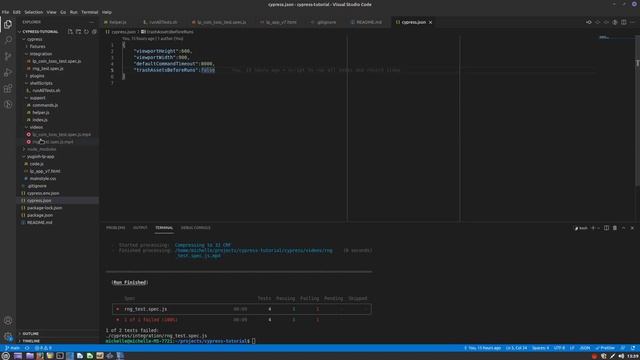The image size is (640, 360).
Task: Switch to the PROBLEMS panel tab
Action: pyautogui.click(x=116, y=228)
